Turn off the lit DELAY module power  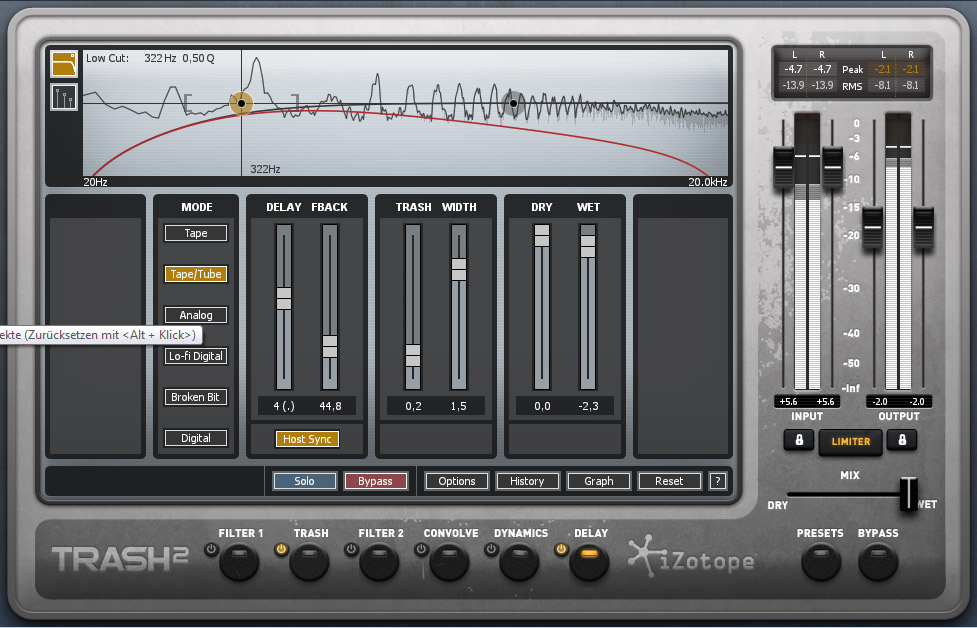click(x=560, y=548)
